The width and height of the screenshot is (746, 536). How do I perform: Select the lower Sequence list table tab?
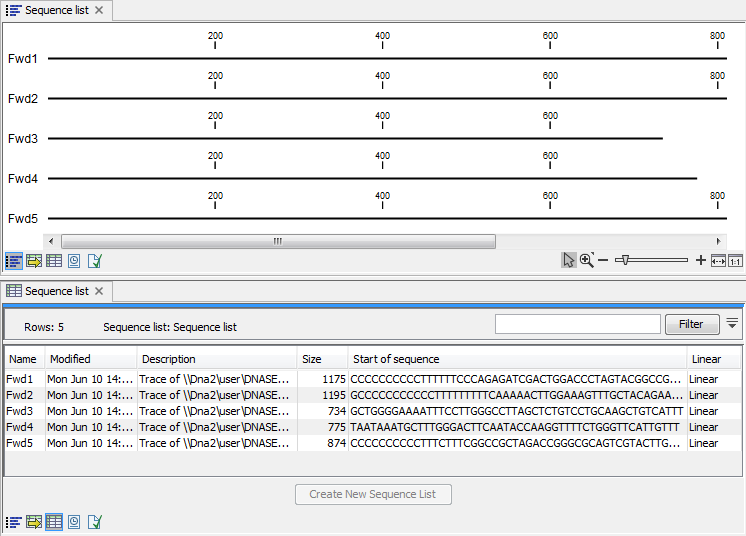(56, 291)
